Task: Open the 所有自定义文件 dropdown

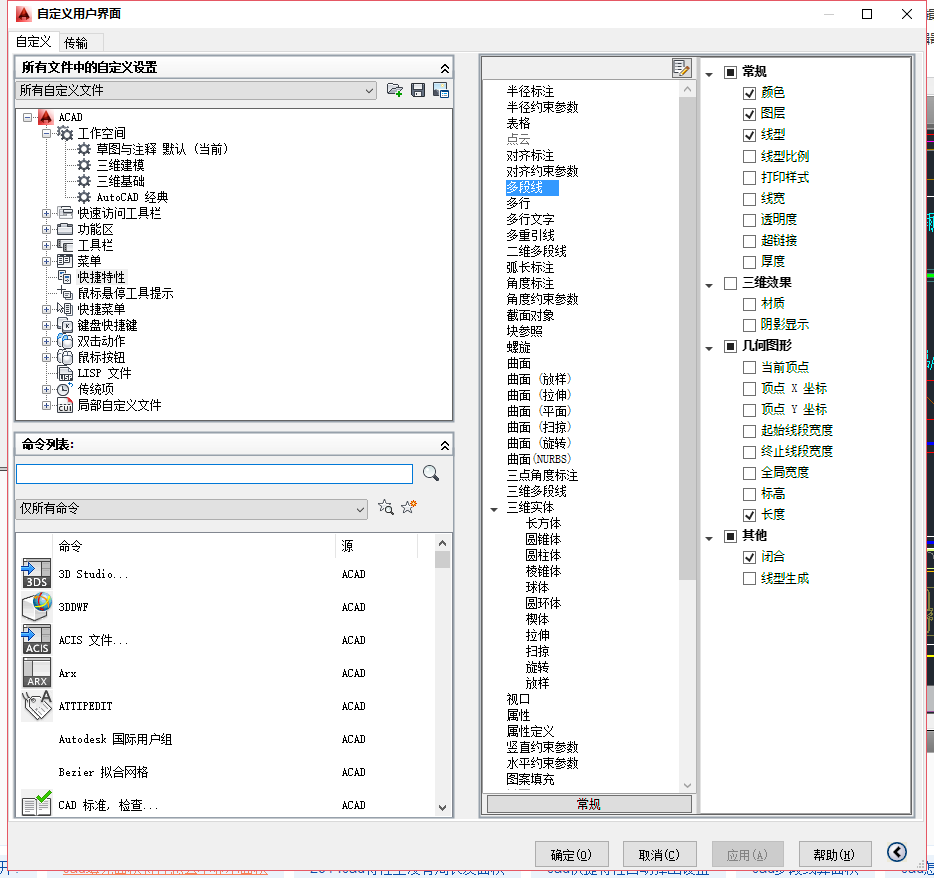Action: pyautogui.click(x=196, y=91)
